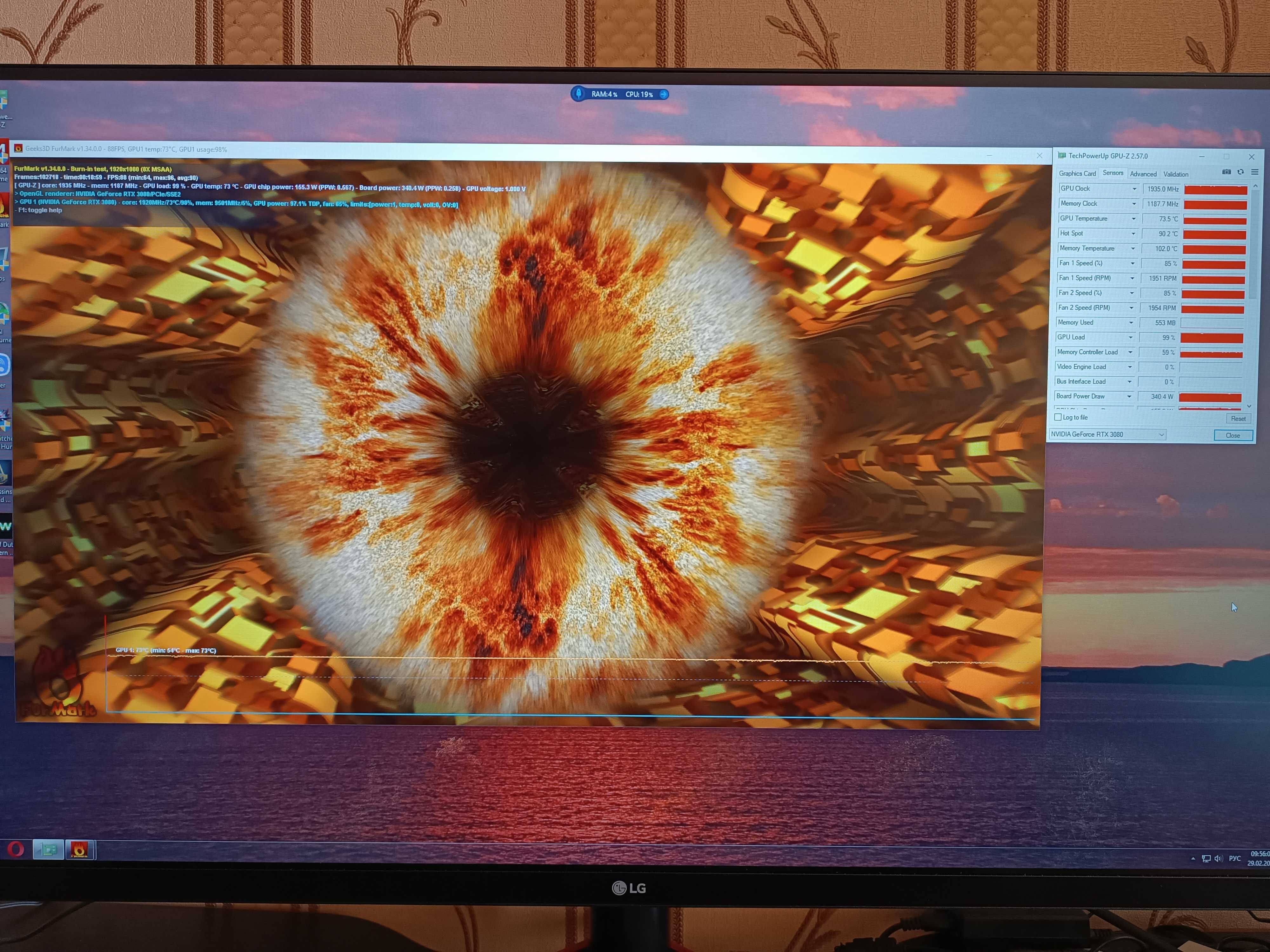The height and width of the screenshot is (952, 1270).
Task: Open the Memory Controller Load dropdown
Action: click(x=1131, y=352)
